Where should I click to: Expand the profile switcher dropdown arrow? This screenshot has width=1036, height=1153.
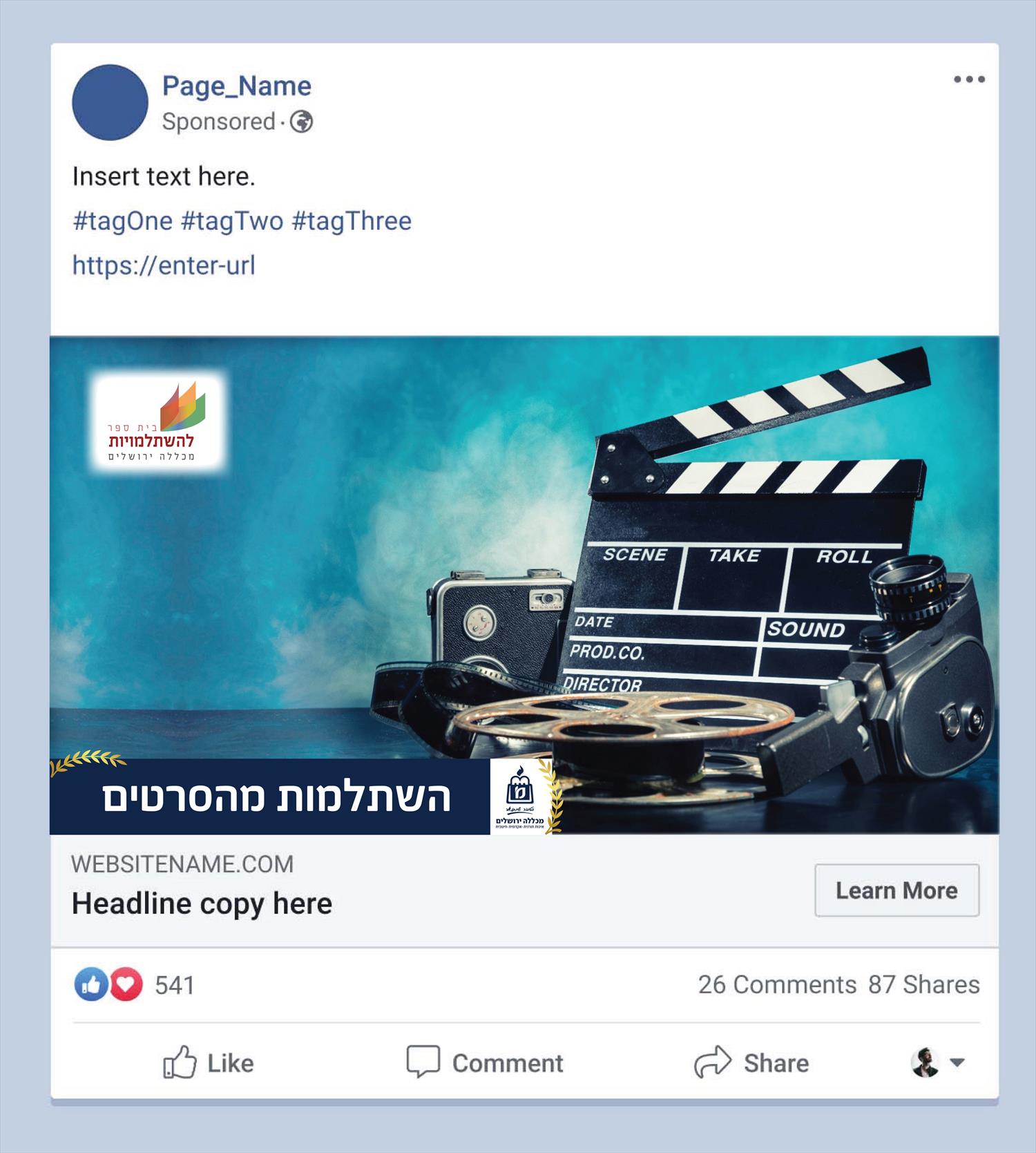coord(957,1063)
